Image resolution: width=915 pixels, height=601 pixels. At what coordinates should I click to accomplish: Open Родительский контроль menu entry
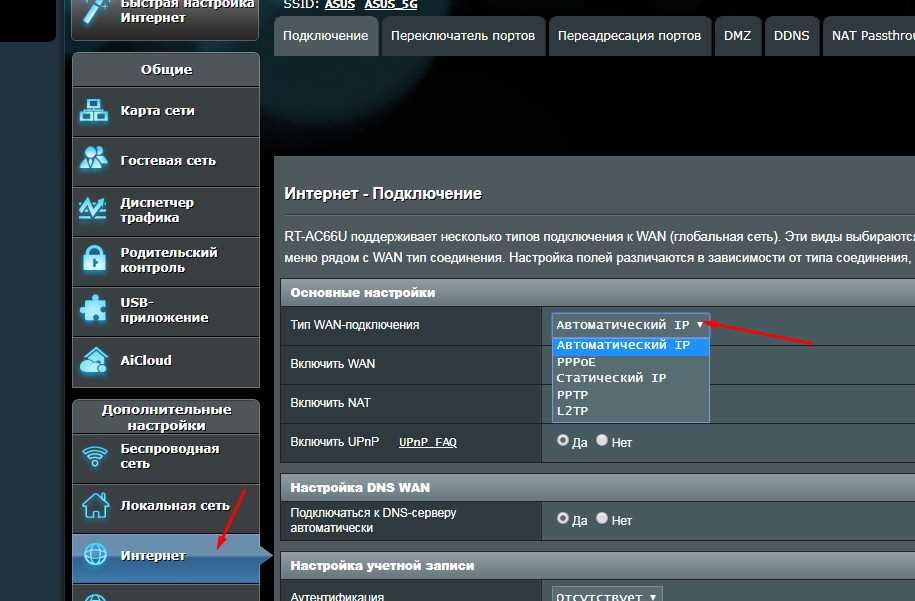tap(166, 261)
